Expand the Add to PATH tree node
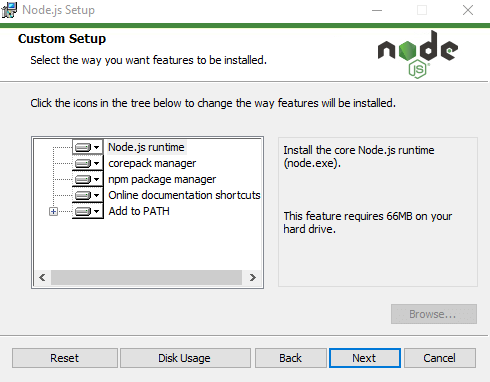 coord(53,211)
